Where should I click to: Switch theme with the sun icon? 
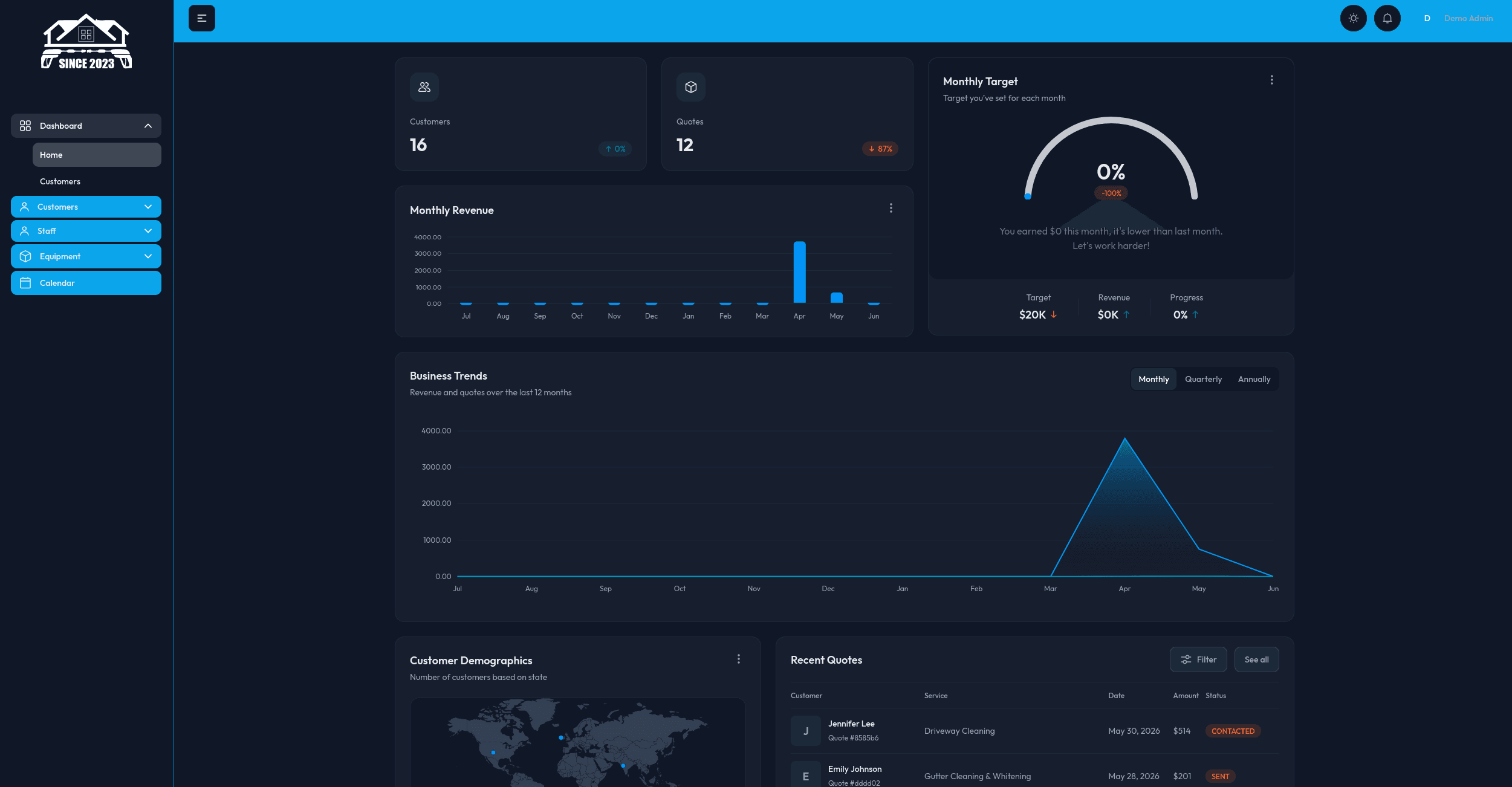coord(1354,18)
